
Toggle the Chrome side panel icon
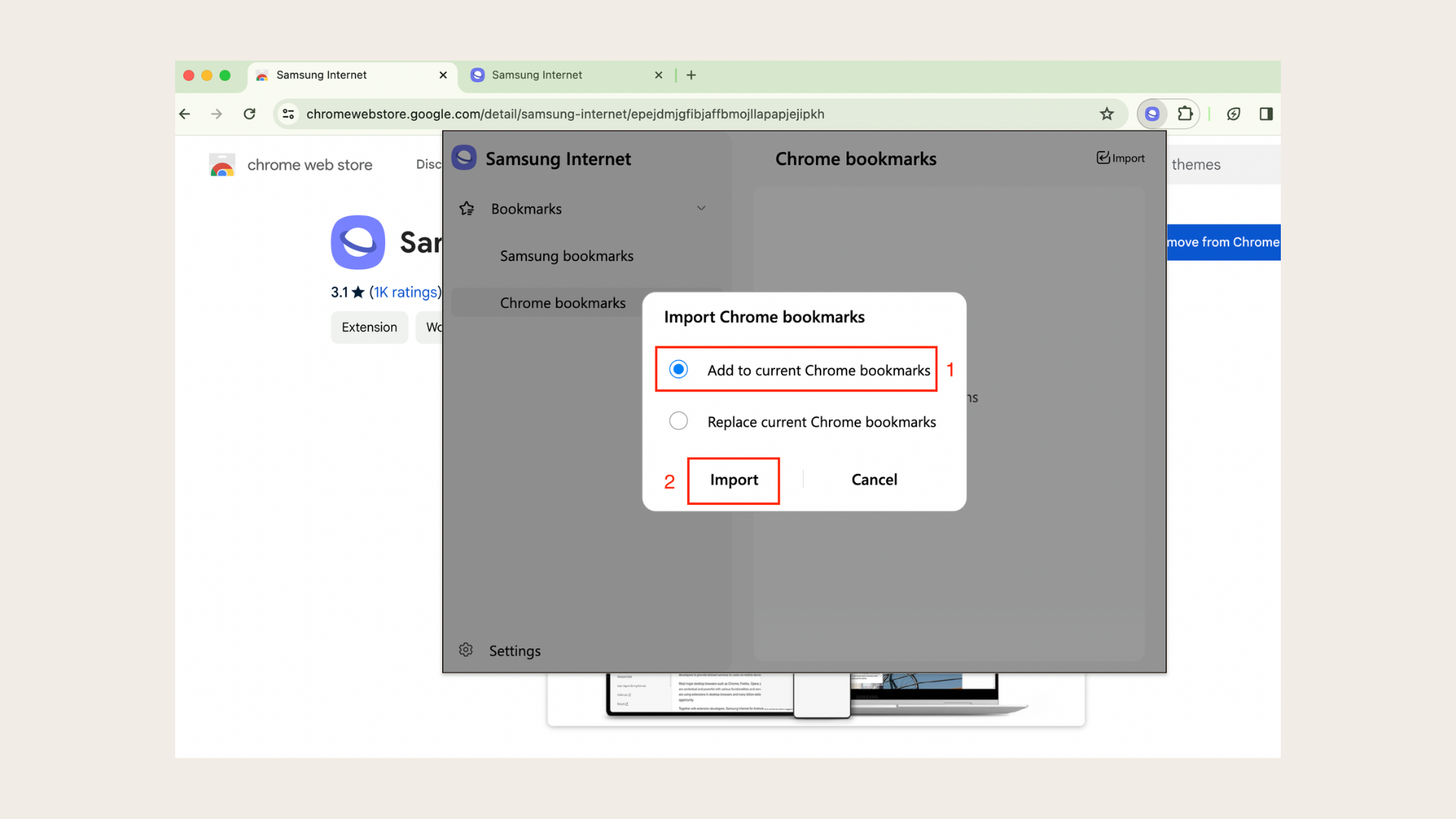pyautogui.click(x=1266, y=114)
